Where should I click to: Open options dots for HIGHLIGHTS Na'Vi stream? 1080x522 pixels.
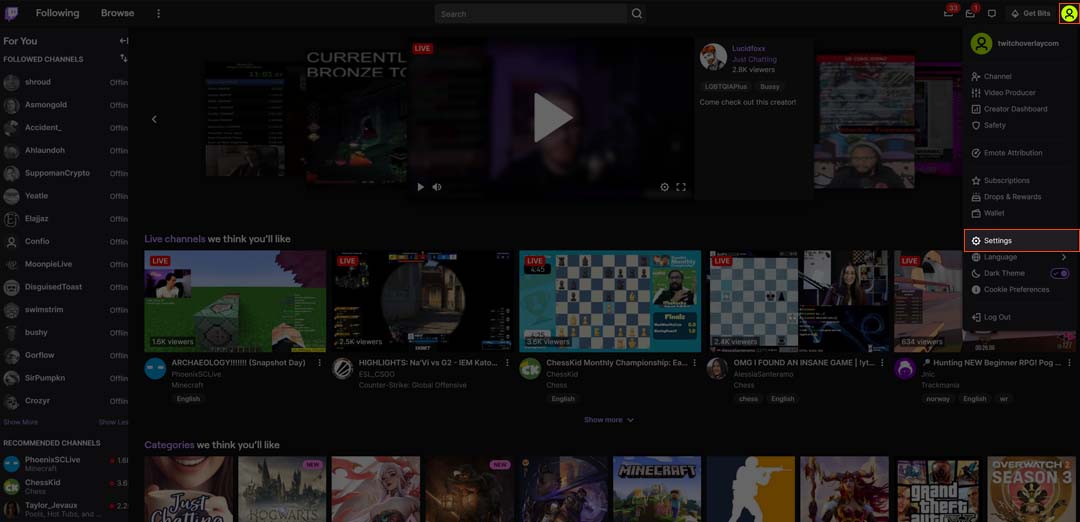(507, 362)
